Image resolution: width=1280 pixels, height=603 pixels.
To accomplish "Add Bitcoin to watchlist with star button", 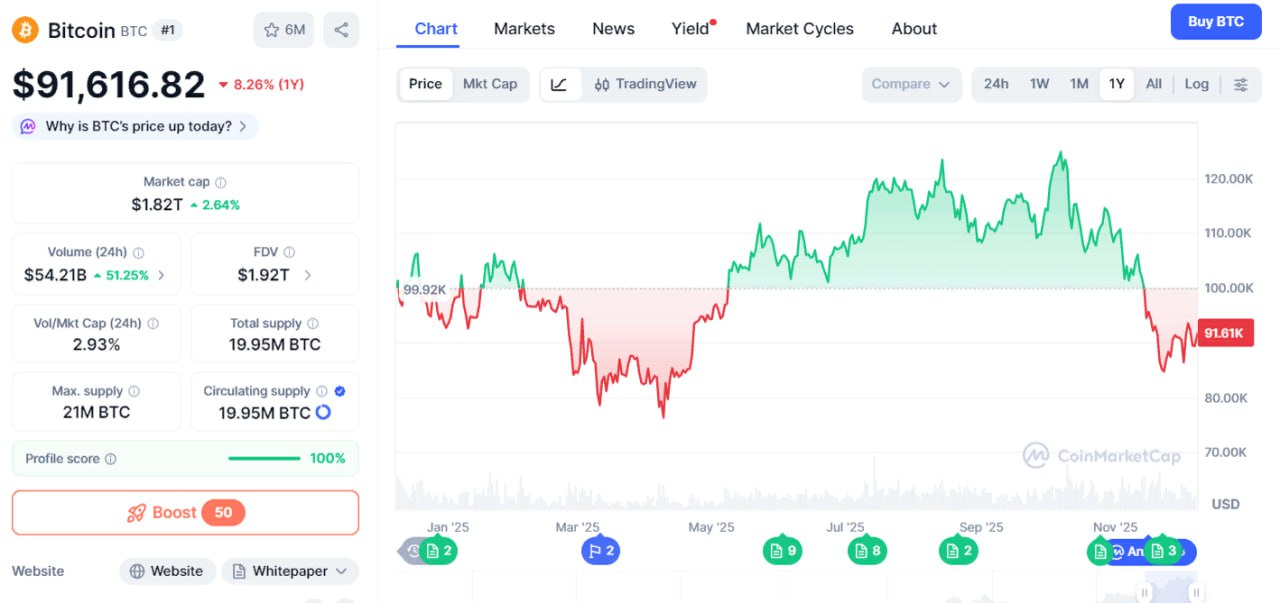I will [284, 30].
